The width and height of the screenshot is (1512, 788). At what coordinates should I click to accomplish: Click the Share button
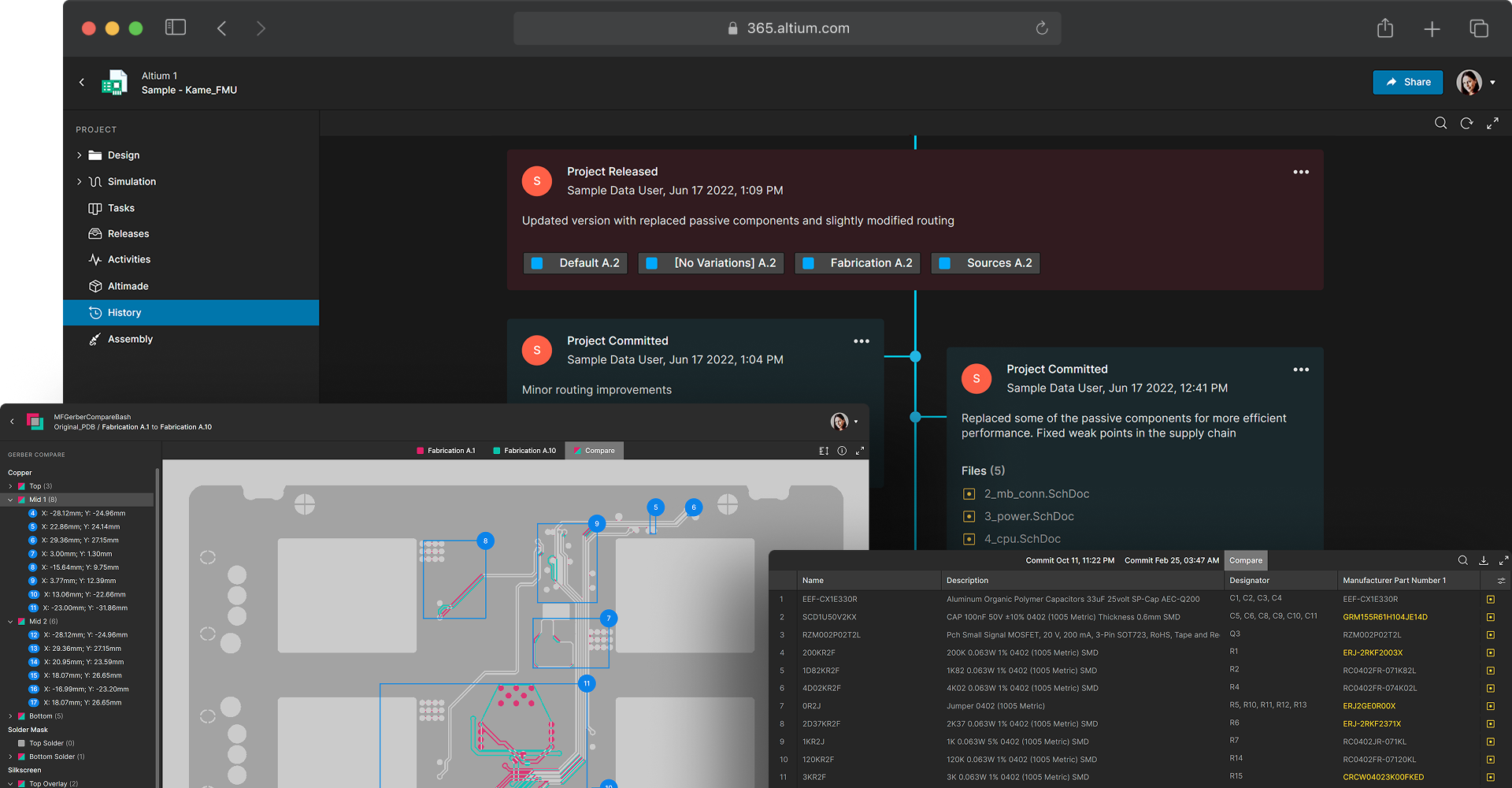point(1407,82)
